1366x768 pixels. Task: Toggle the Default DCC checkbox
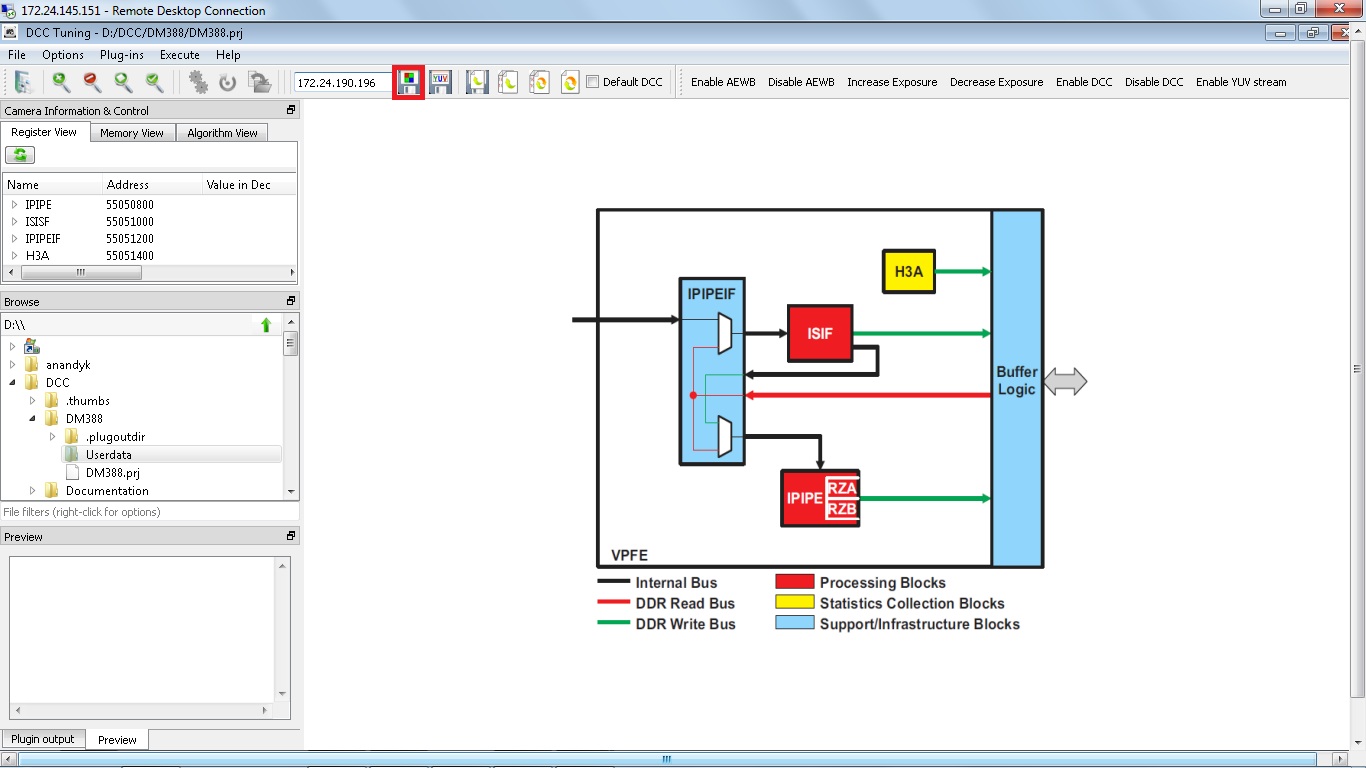tap(592, 82)
